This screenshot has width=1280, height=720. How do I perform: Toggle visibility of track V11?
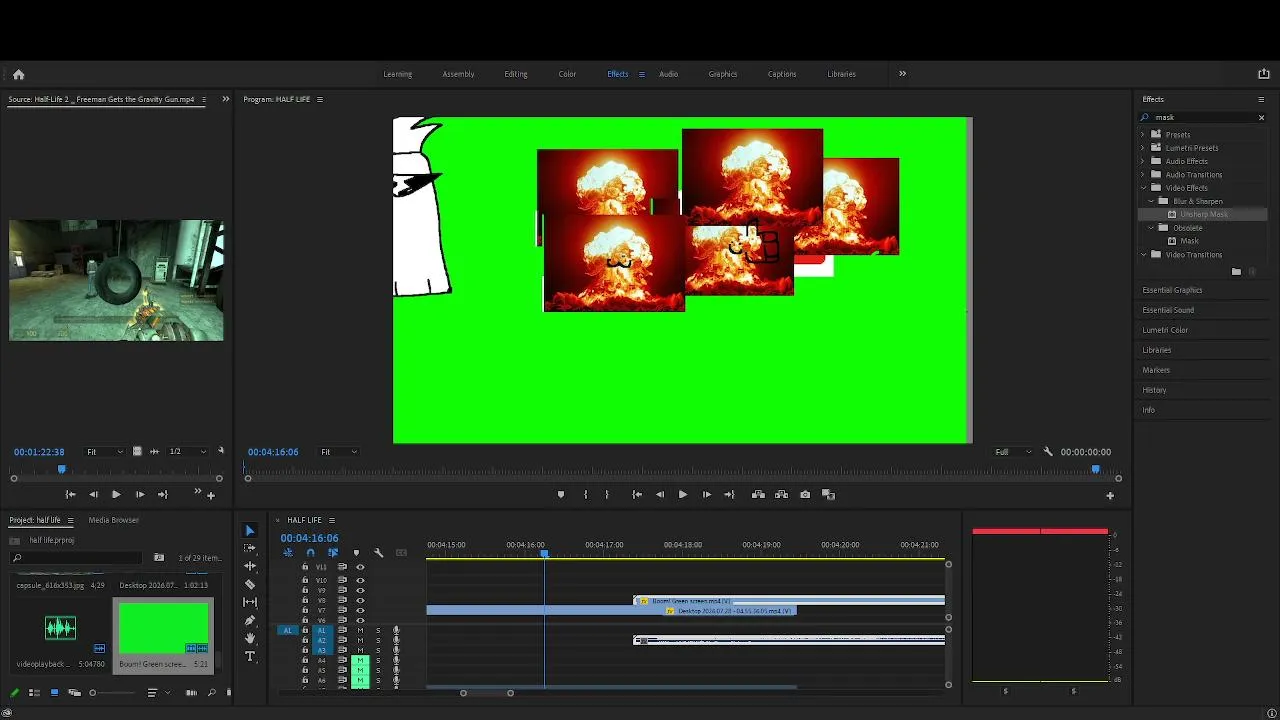click(x=360, y=567)
